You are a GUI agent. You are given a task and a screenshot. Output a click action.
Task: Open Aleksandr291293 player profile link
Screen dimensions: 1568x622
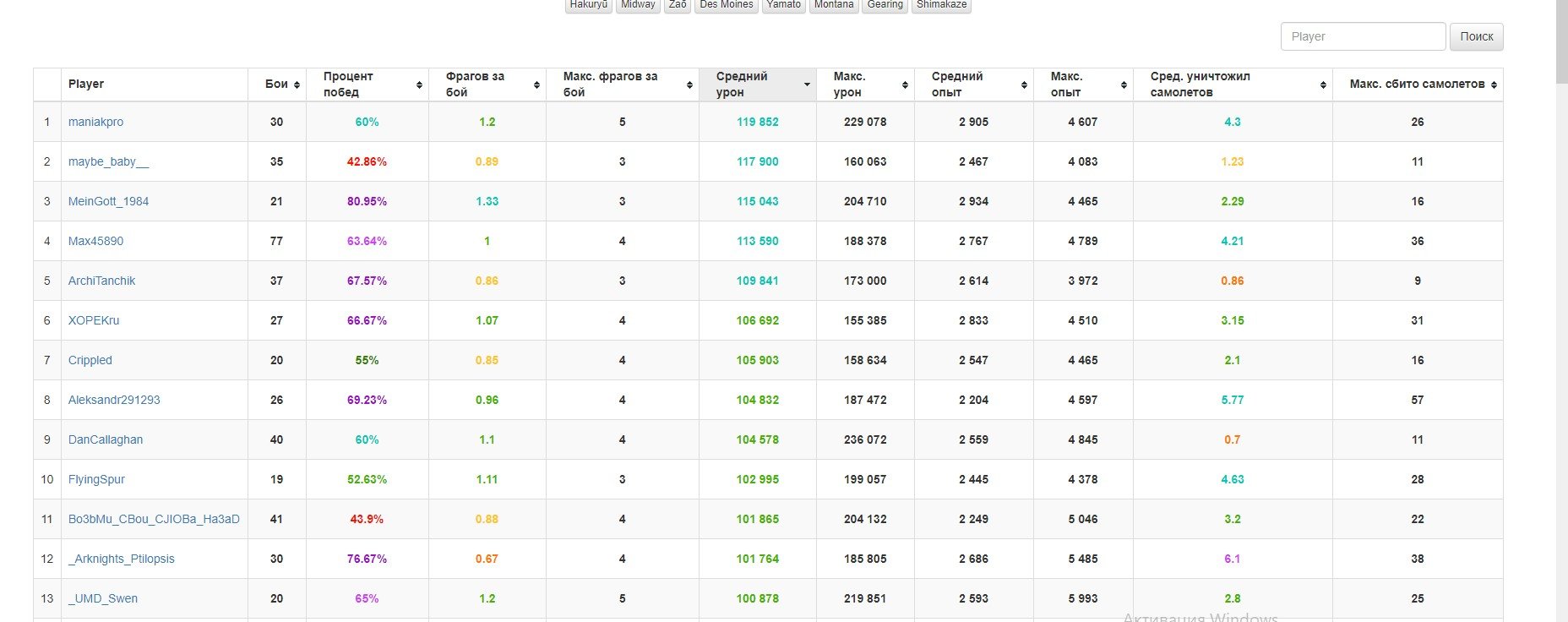click(x=114, y=400)
